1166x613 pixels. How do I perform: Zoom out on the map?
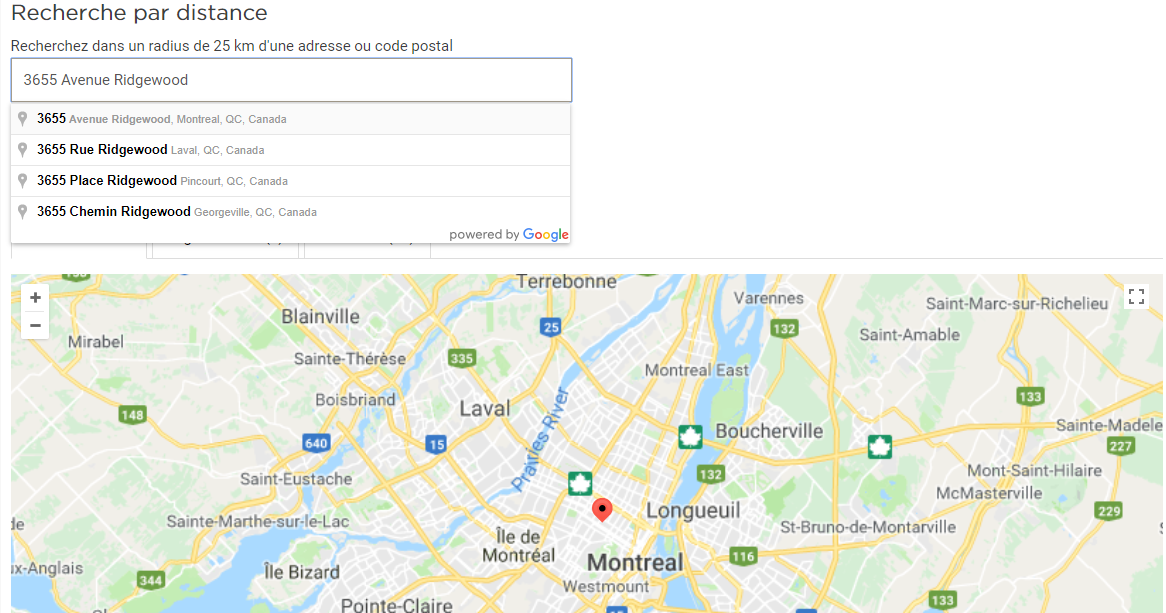coord(35,325)
